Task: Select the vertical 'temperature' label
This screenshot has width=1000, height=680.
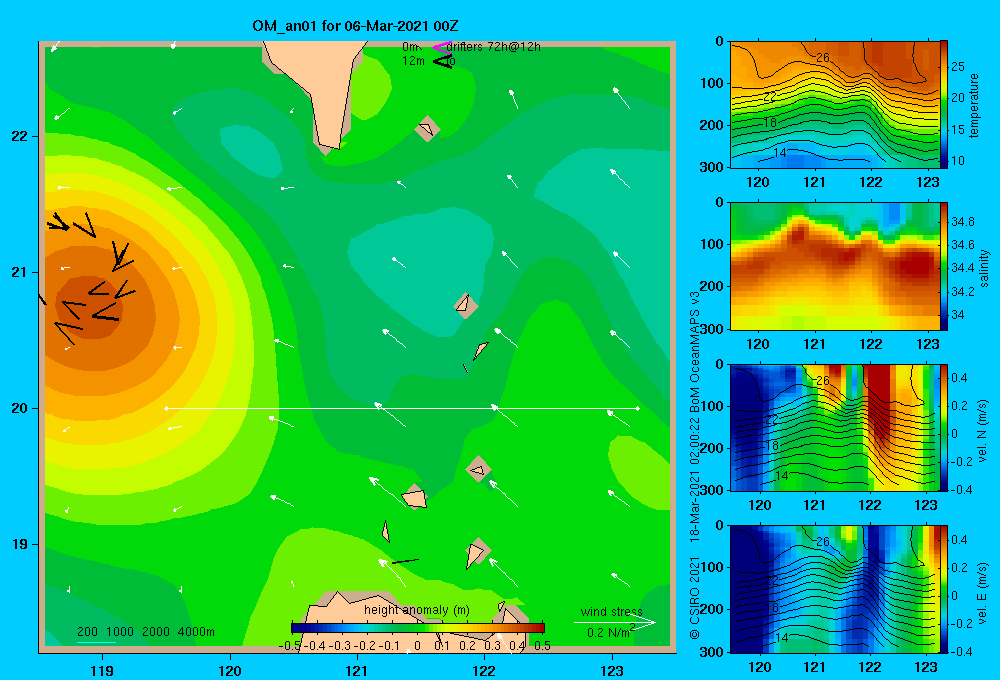Action: click(974, 105)
